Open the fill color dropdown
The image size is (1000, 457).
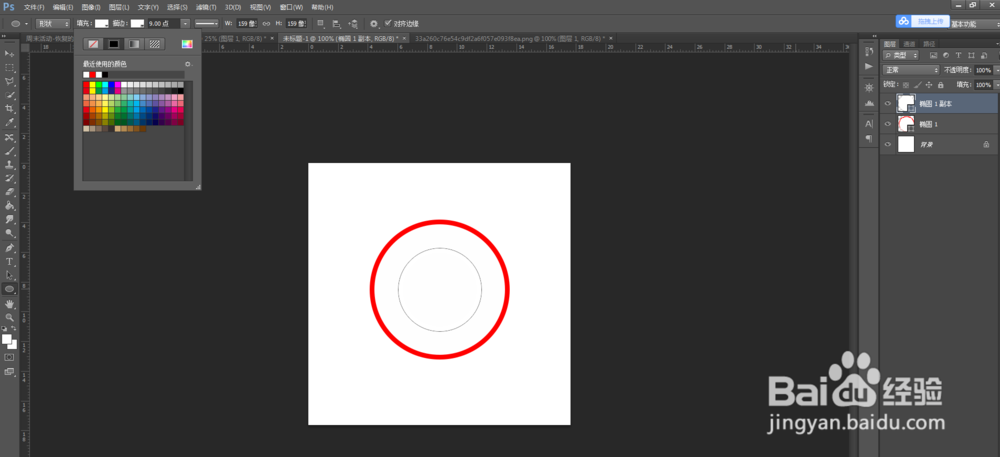tap(101, 24)
